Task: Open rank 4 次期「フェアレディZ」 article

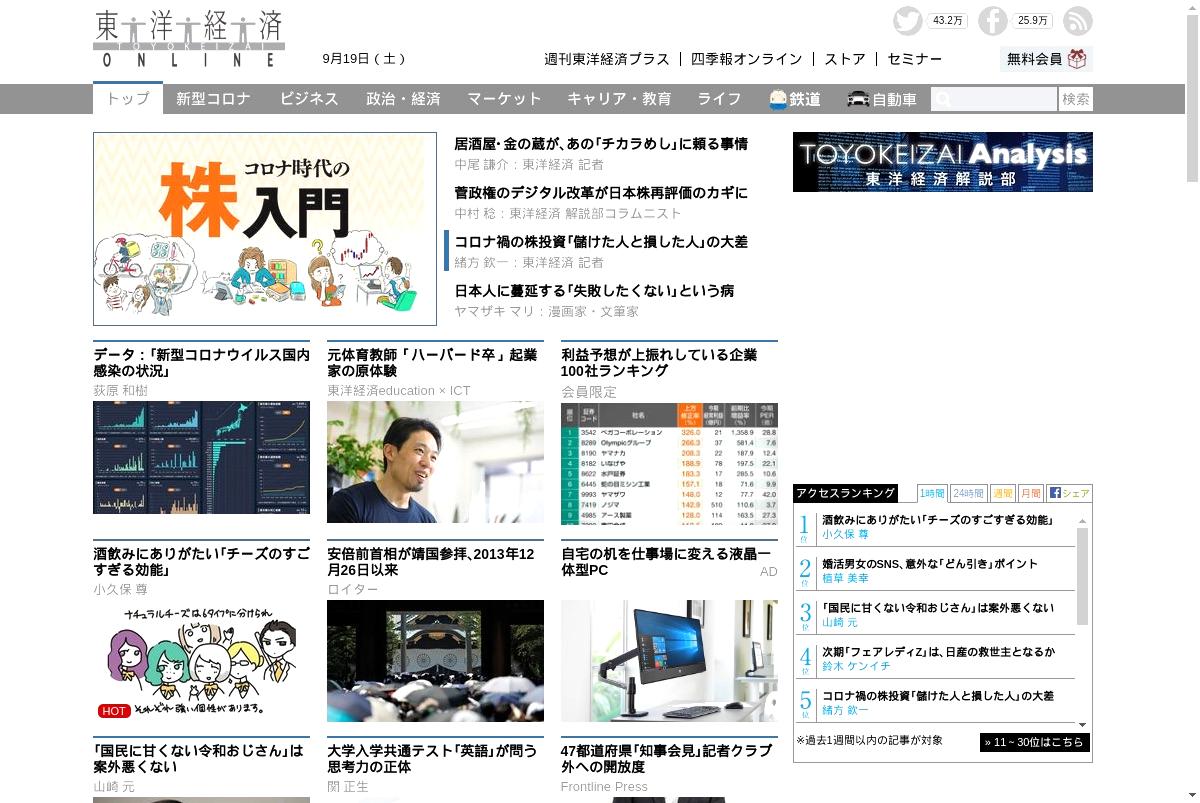Action: click(938, 652)
